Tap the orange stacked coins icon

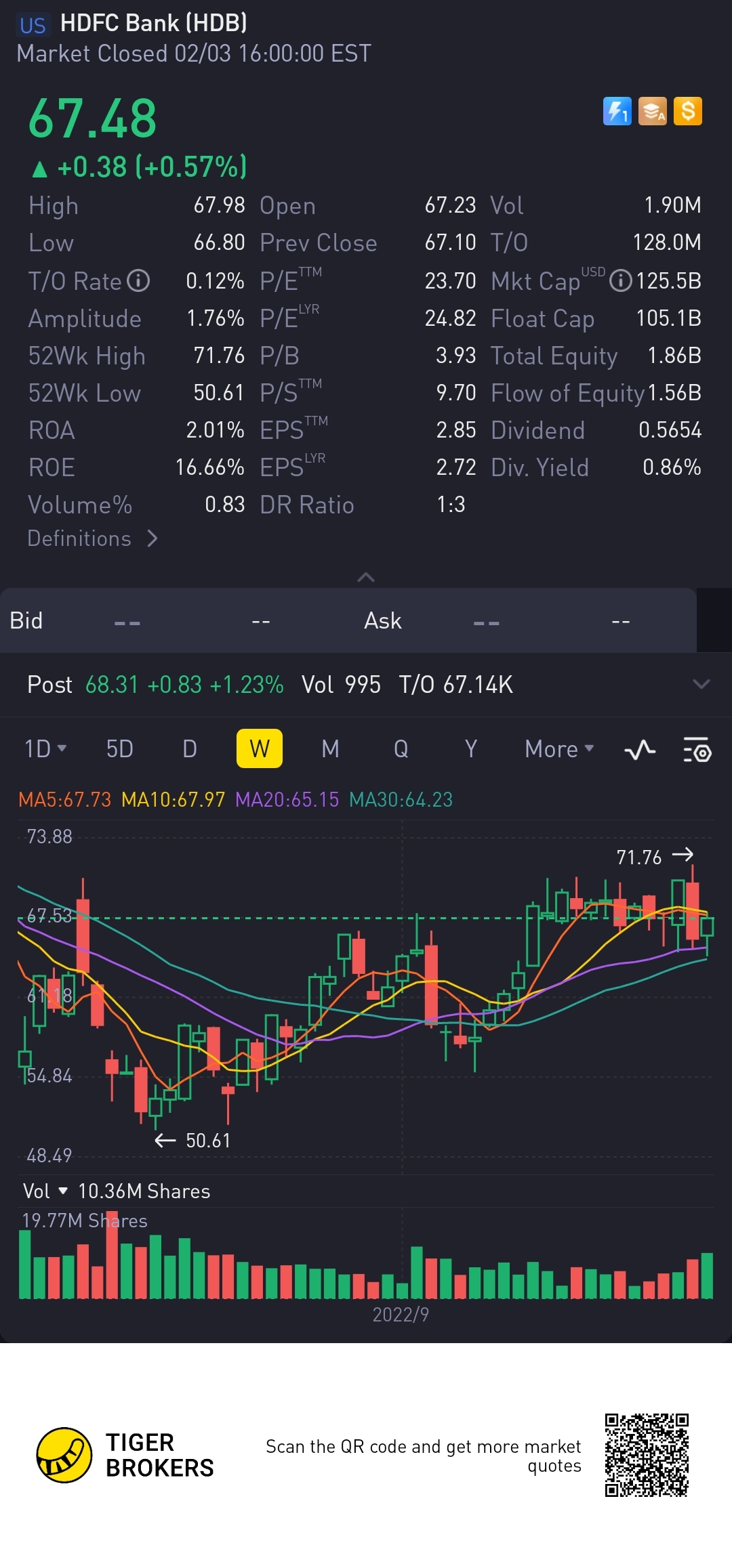coord(653,111)
